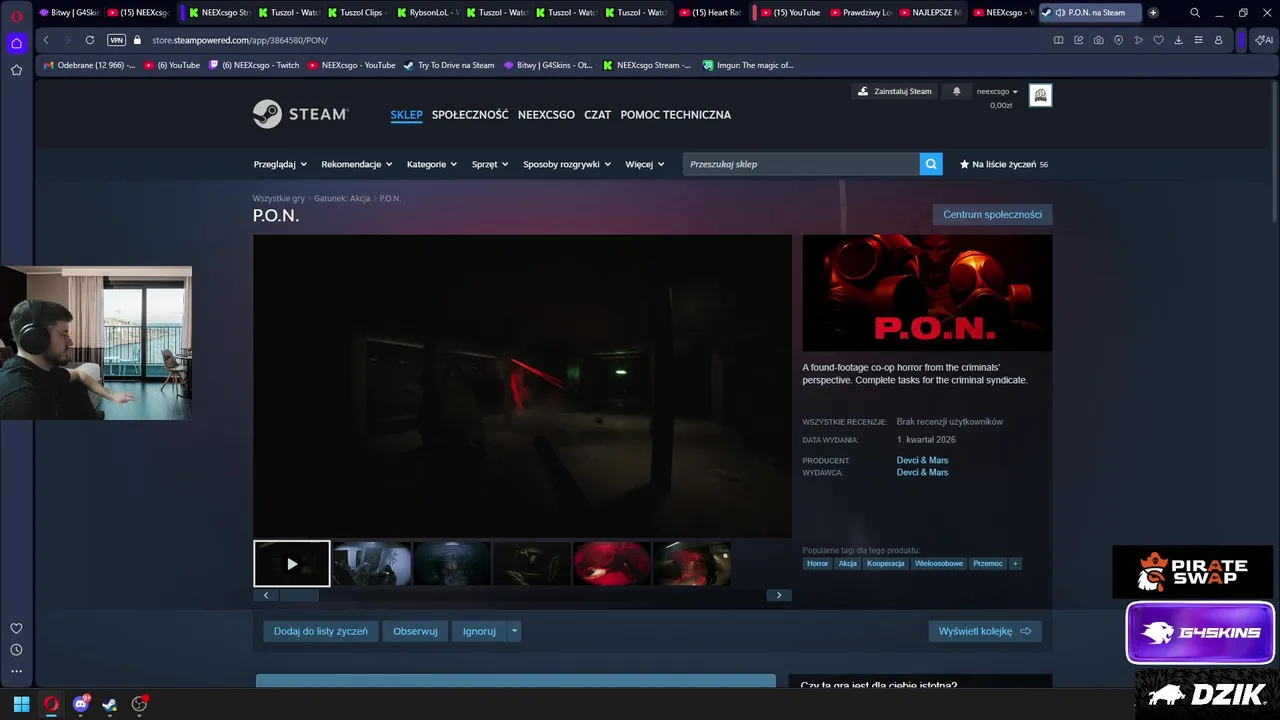This screenshot has height=720, width=1280.
Task: Click Devci & Mars producer link
Action: 922,460
